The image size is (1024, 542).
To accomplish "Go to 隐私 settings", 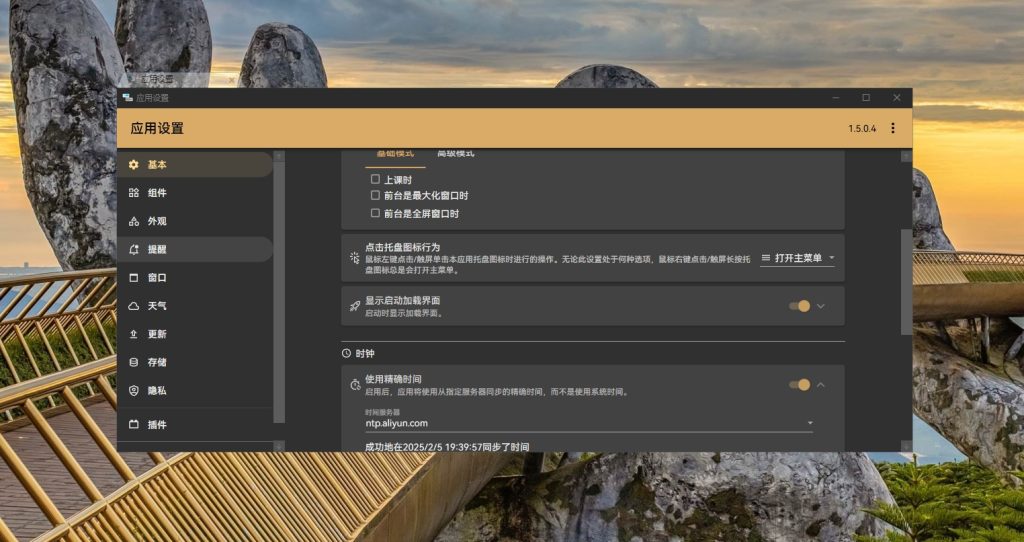I will [195, 391].
